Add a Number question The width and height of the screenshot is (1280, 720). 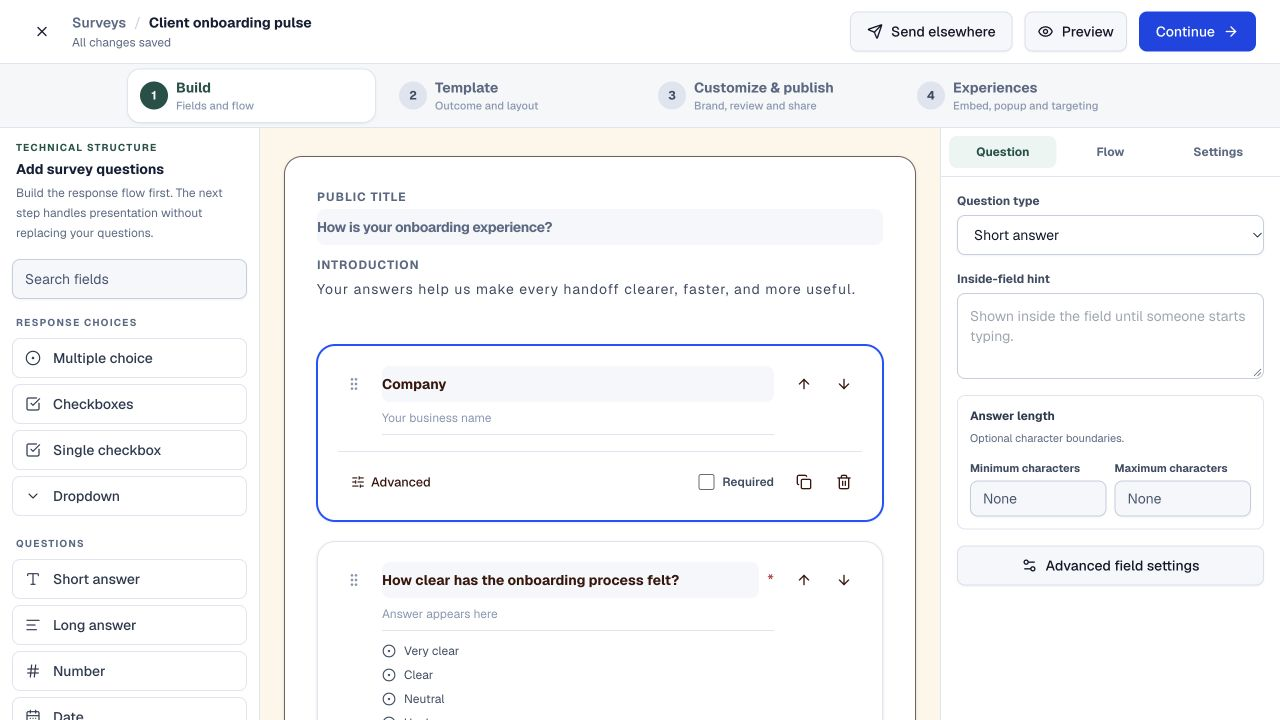click(x=129, y=671)
